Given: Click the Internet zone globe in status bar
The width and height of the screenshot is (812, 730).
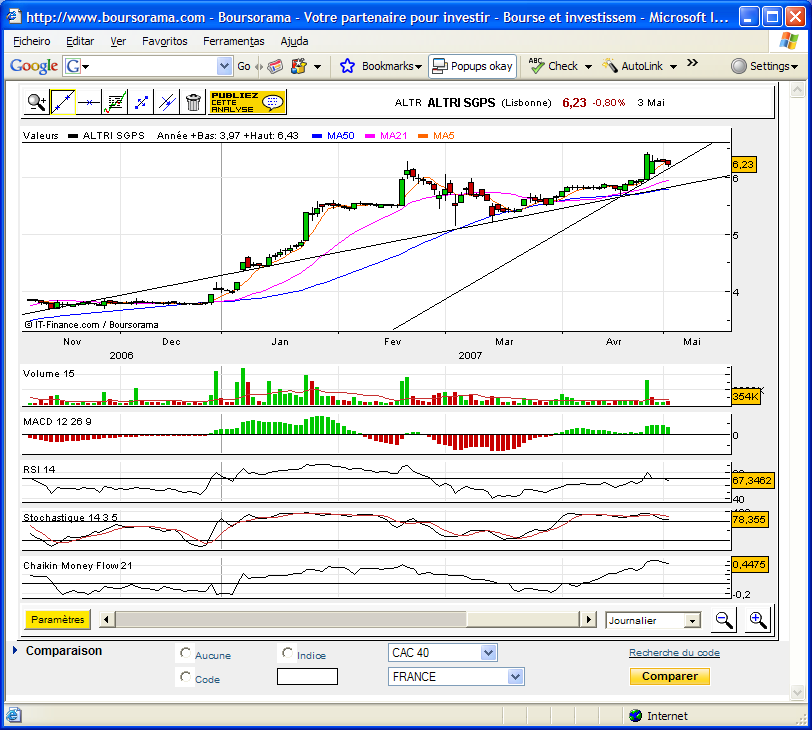Looking at the screenshot, I should coord(635,716).
